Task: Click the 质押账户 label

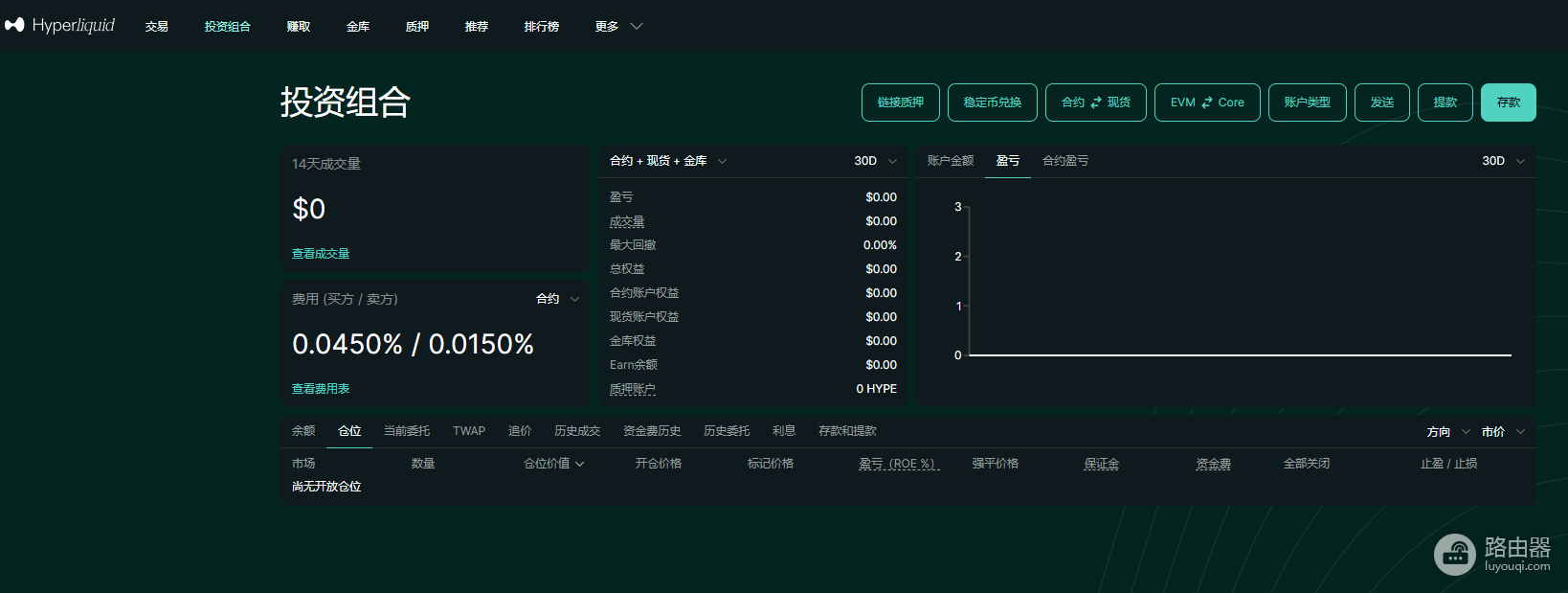Action: (x=633, y=389)
